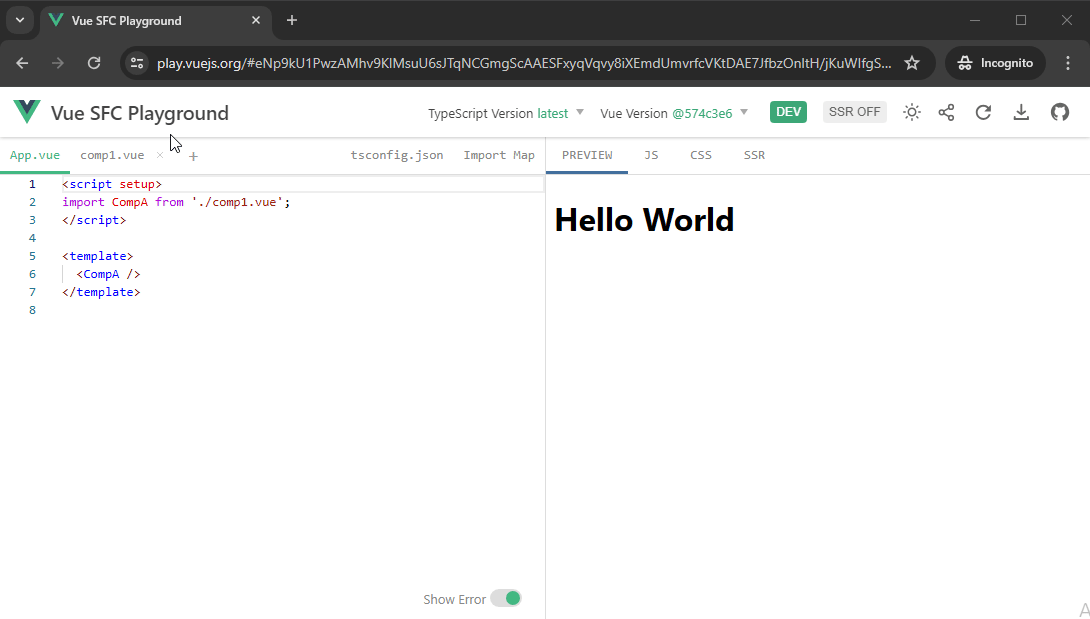Image resolution: width=1090 pixels, height=619 pixels.
Task: Click the browser forward arrow
Action: (58, 63)
